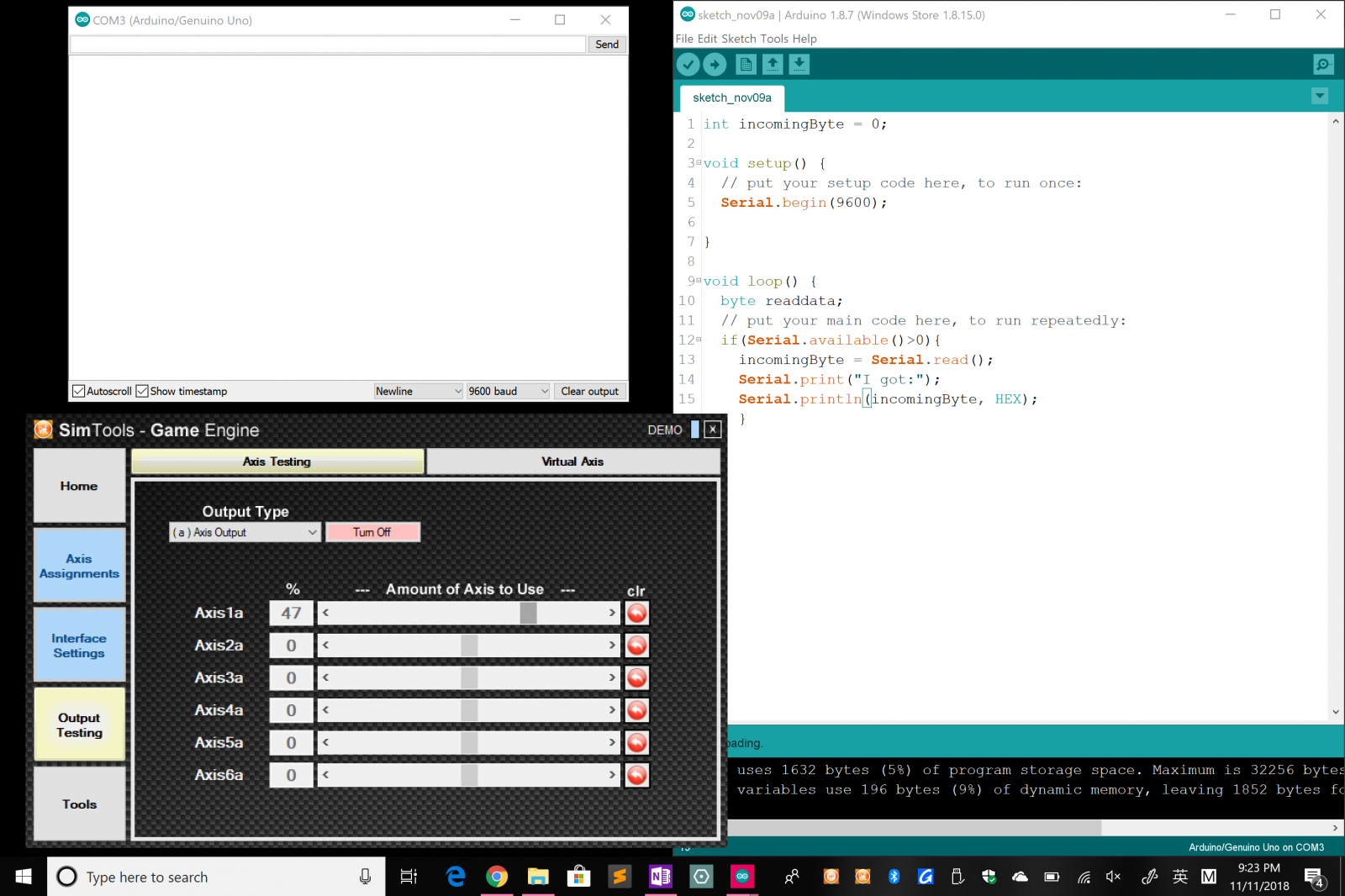Screen dimensions: 1345x896
Task: Click the muted volume icon in tray
Action: click(x=1114, y=877)
